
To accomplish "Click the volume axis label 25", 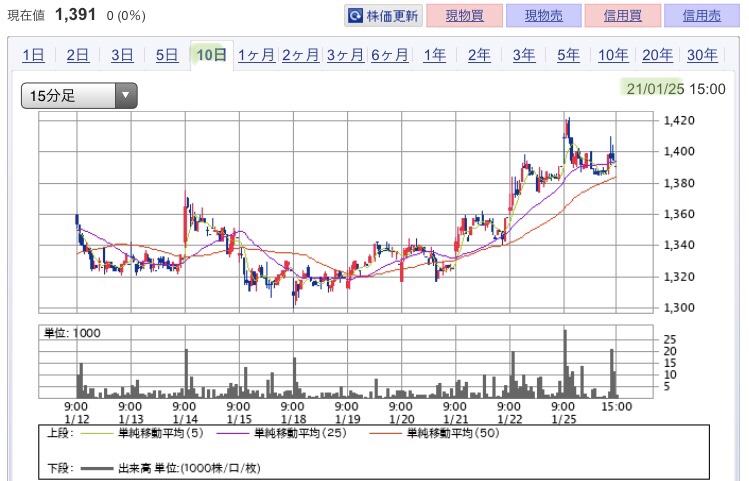I will click(x=670, y=340).
